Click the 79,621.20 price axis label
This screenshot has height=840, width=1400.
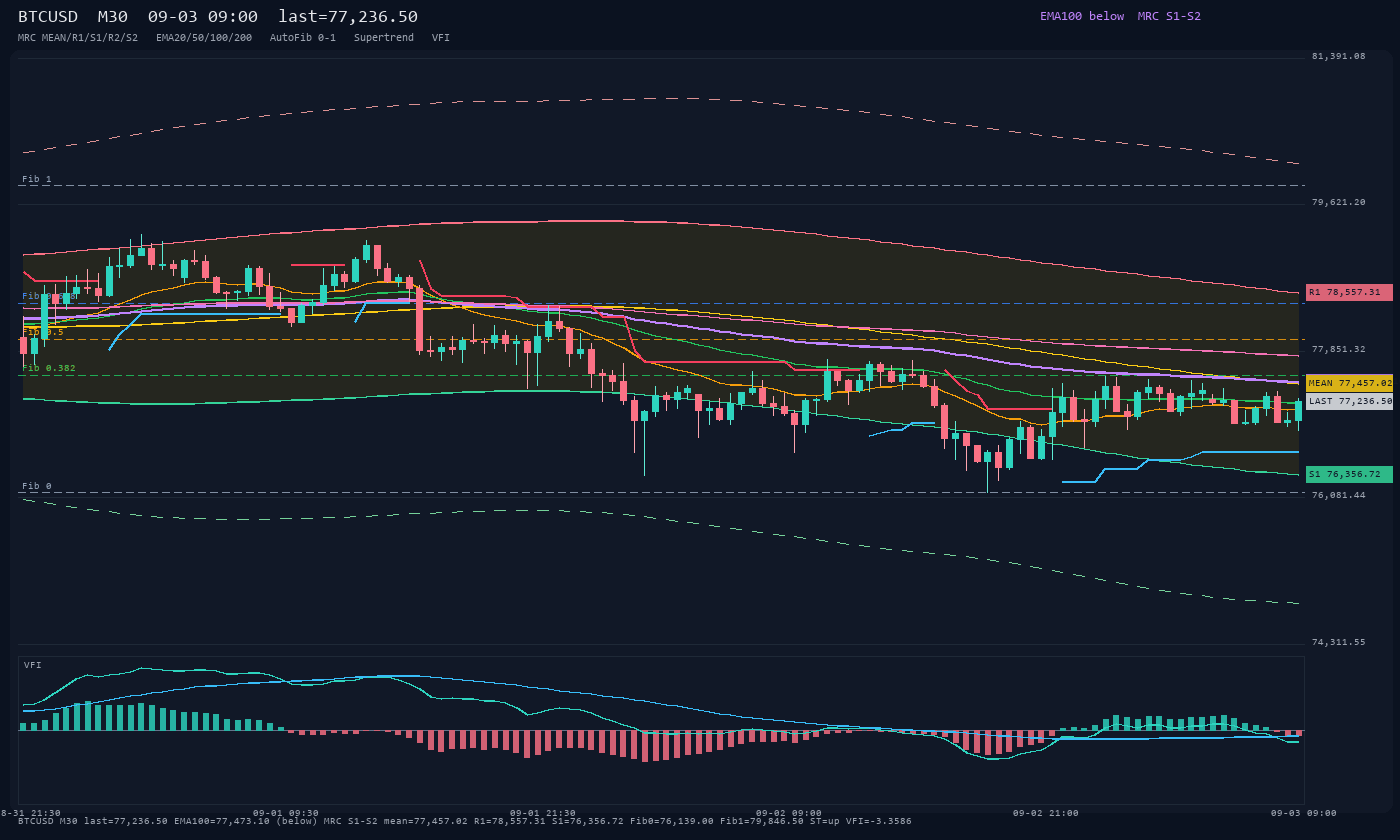1338,202
